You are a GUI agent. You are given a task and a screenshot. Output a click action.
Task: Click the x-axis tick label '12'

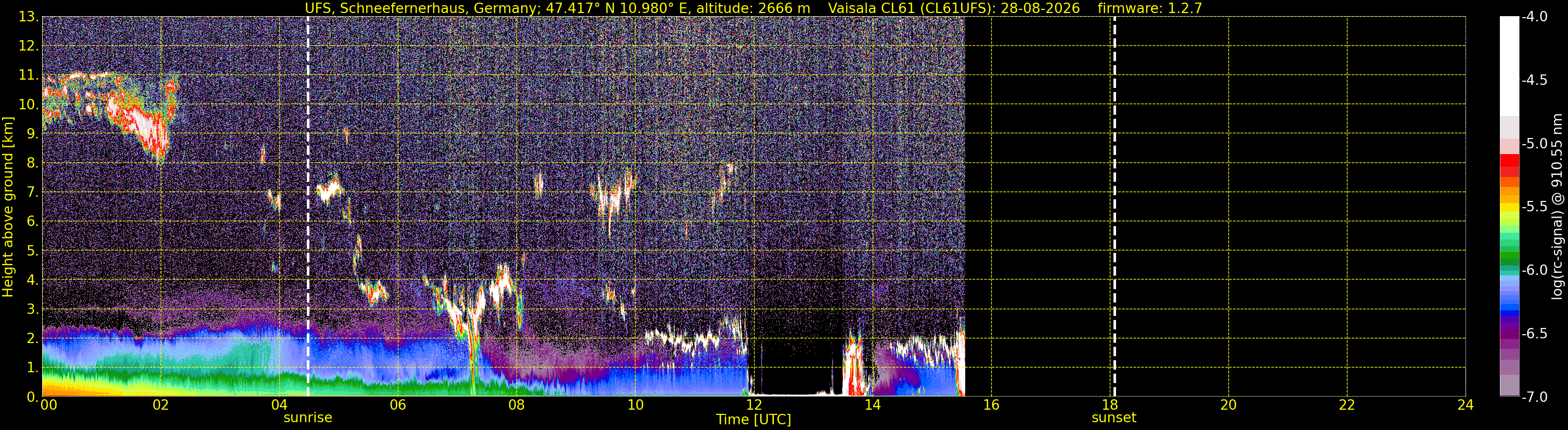coord(754,405)
